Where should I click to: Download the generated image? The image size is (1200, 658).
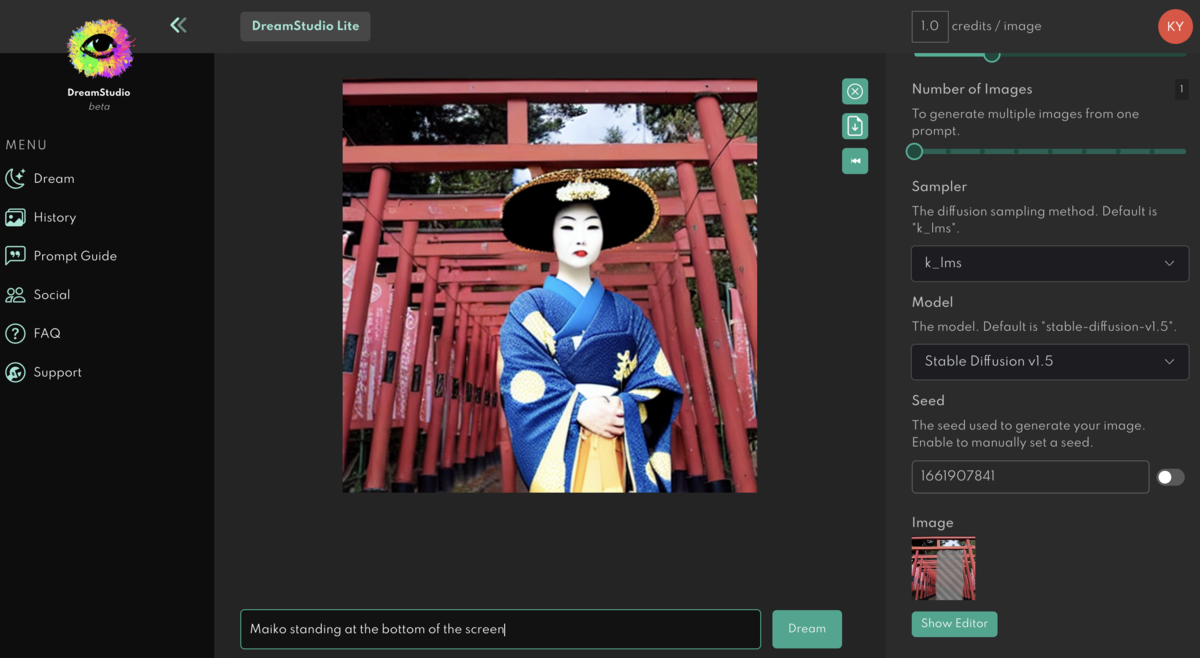tap(855, 126)
